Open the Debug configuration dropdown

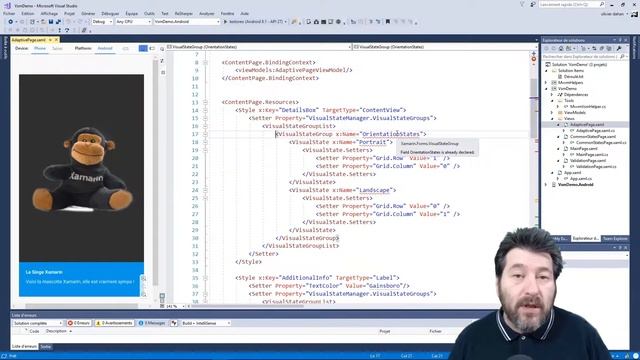[x=102, y=22]
